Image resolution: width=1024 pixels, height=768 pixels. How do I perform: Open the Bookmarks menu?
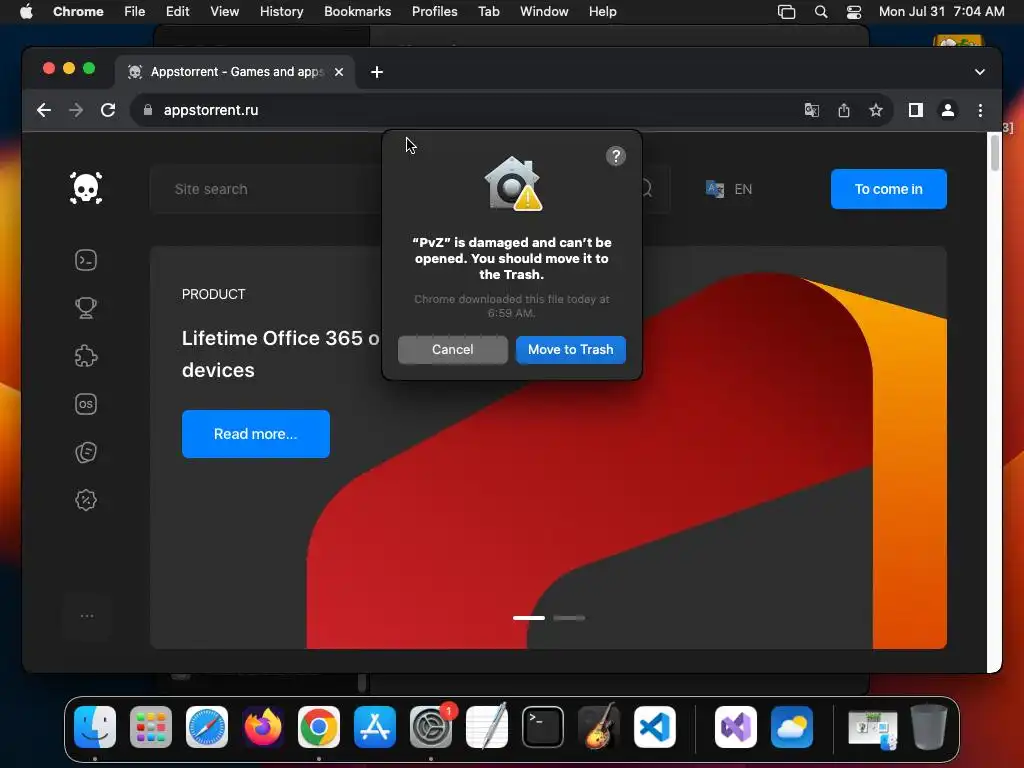357,11
